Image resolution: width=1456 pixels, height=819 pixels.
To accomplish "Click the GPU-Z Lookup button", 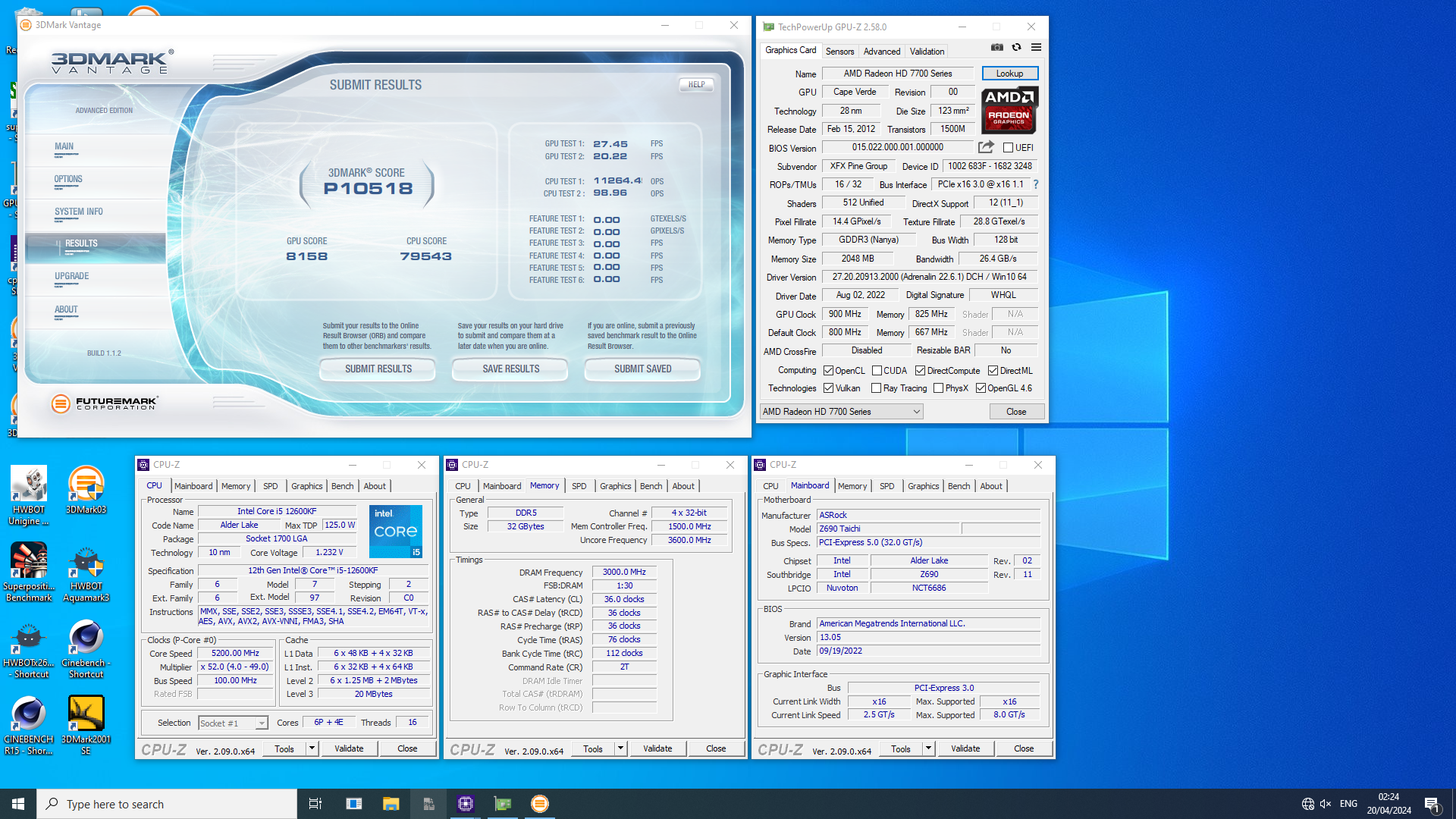I will (x=1009, y=74).
